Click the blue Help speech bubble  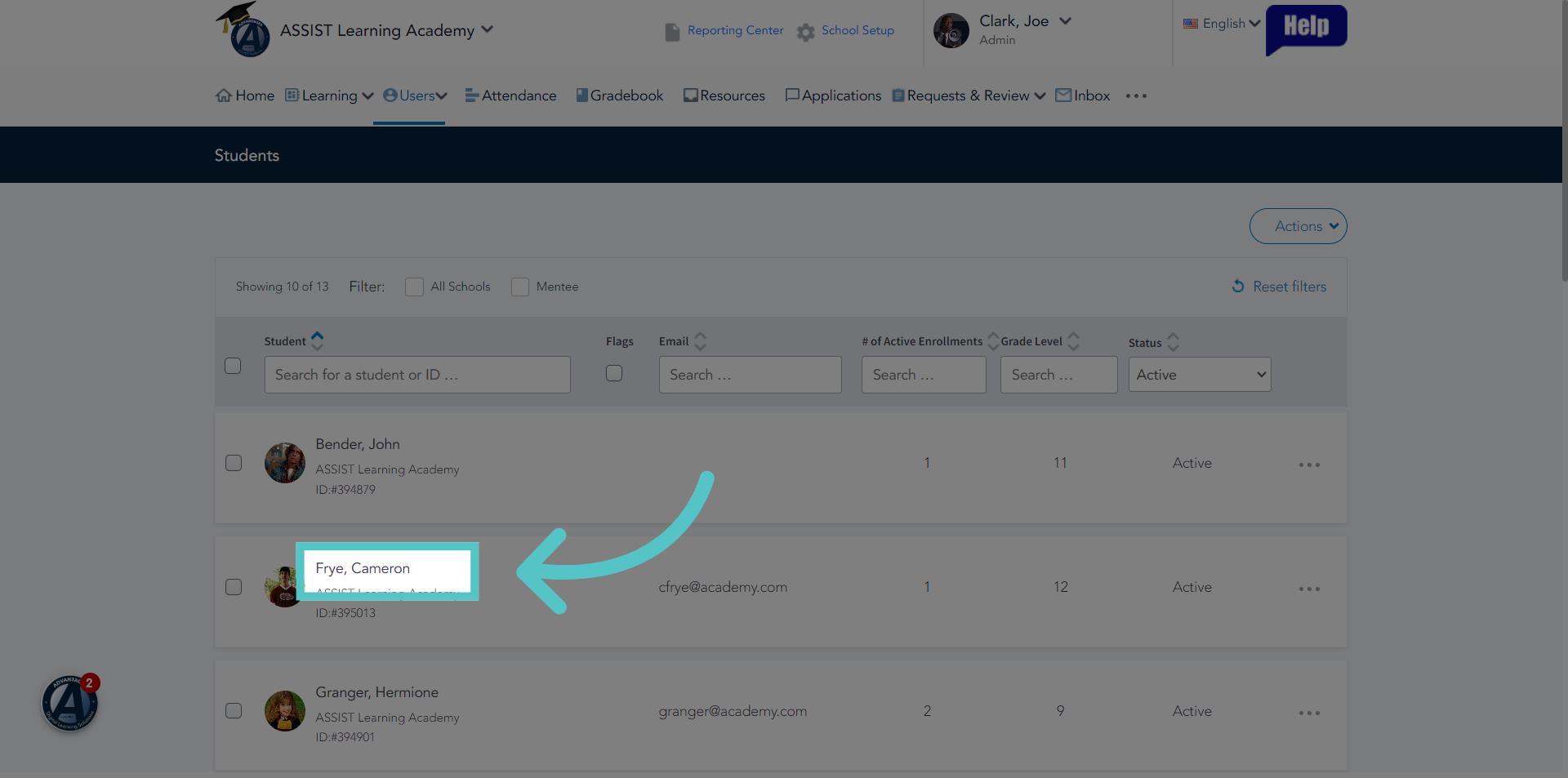pyautogui.click(x=1306, y=29)
